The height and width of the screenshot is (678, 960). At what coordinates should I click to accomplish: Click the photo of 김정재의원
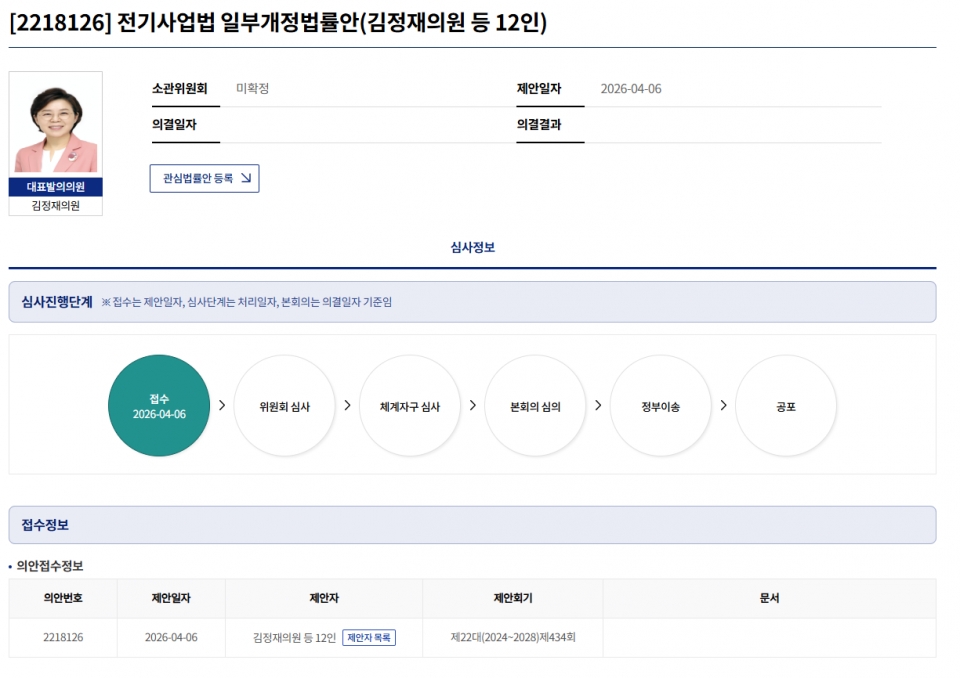(56, 125)
